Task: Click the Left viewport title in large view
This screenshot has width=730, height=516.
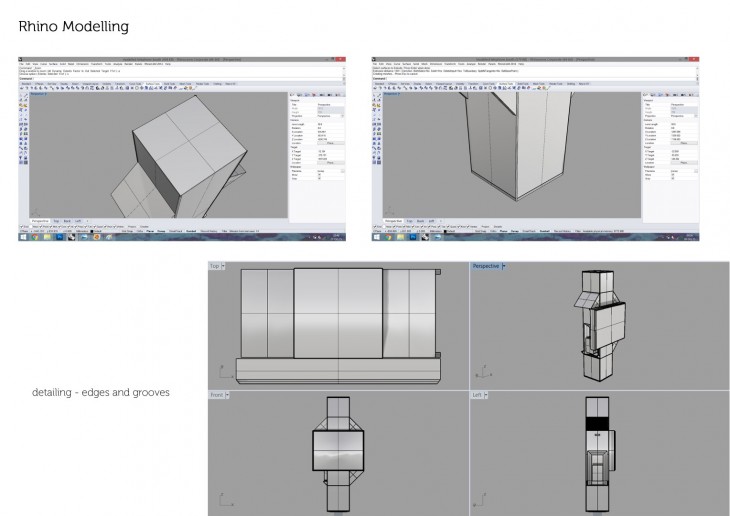Action: tap(479, 395)
